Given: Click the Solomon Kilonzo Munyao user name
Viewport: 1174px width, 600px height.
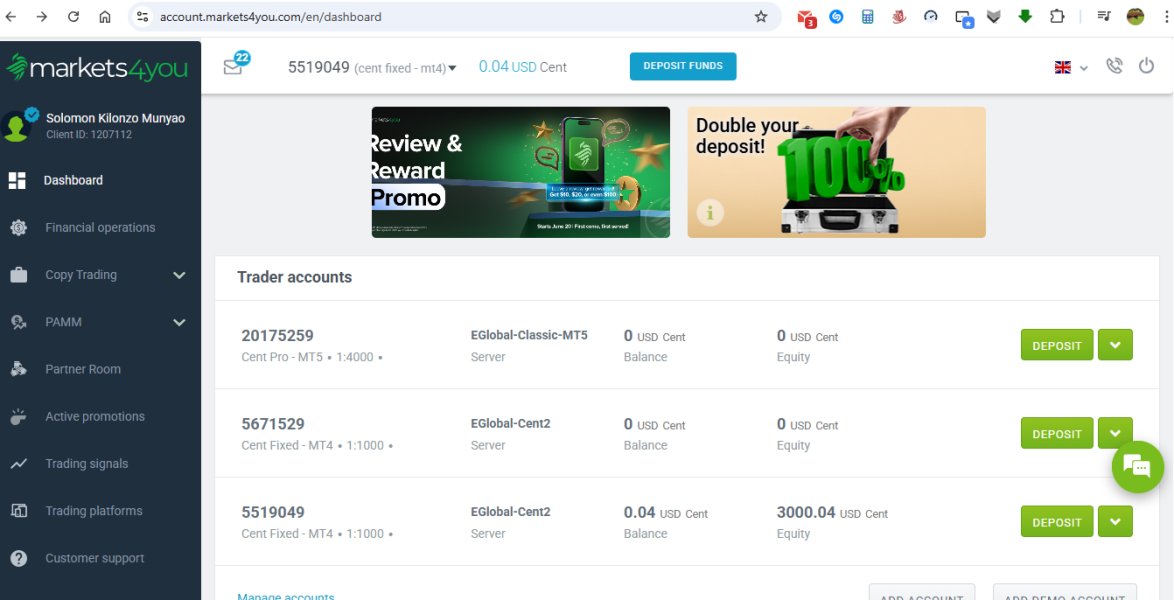Looking at the screenshot, I should click(x=115, y=118).
